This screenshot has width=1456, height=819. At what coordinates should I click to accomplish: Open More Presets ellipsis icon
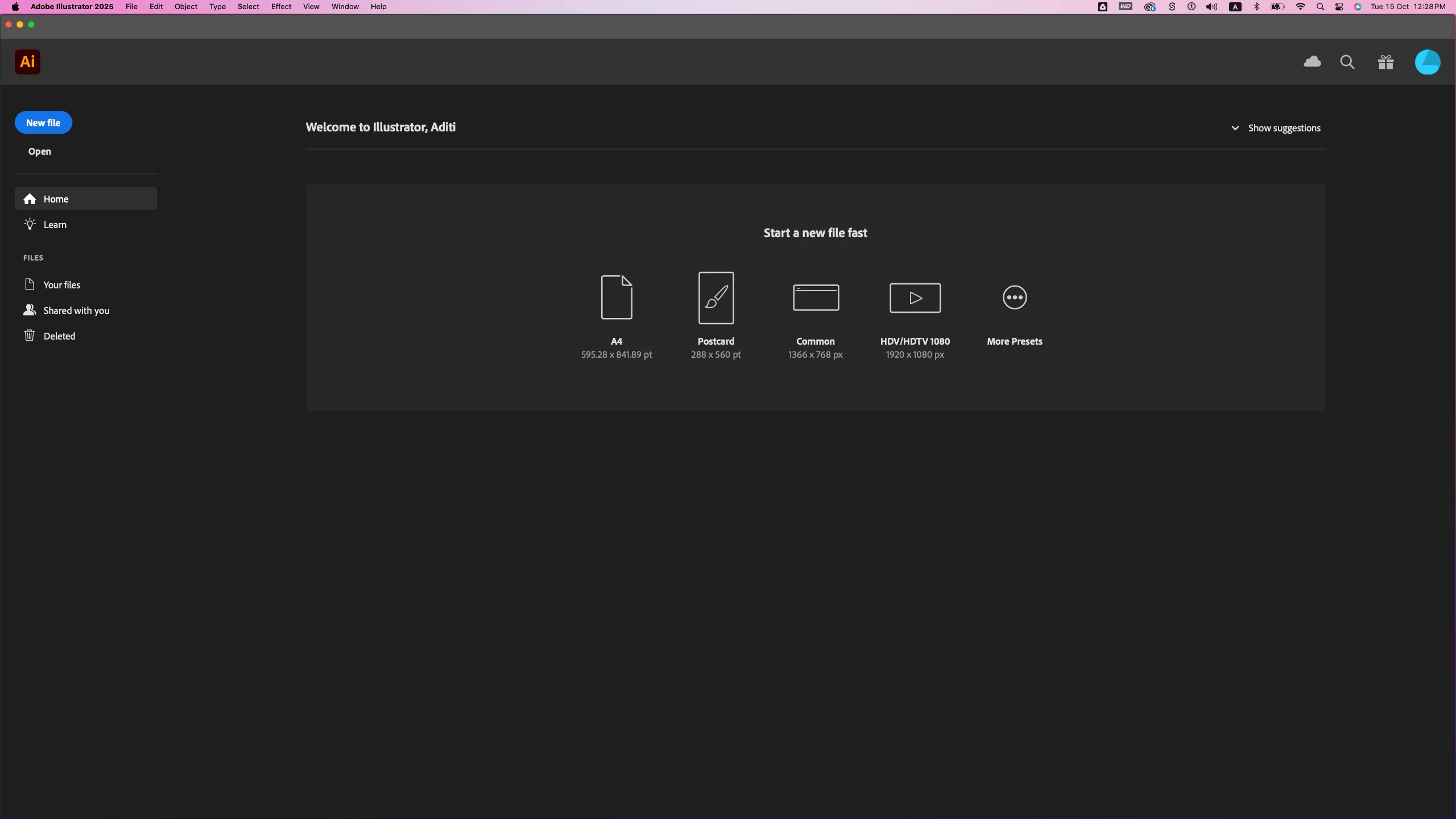pos(1015,297)
